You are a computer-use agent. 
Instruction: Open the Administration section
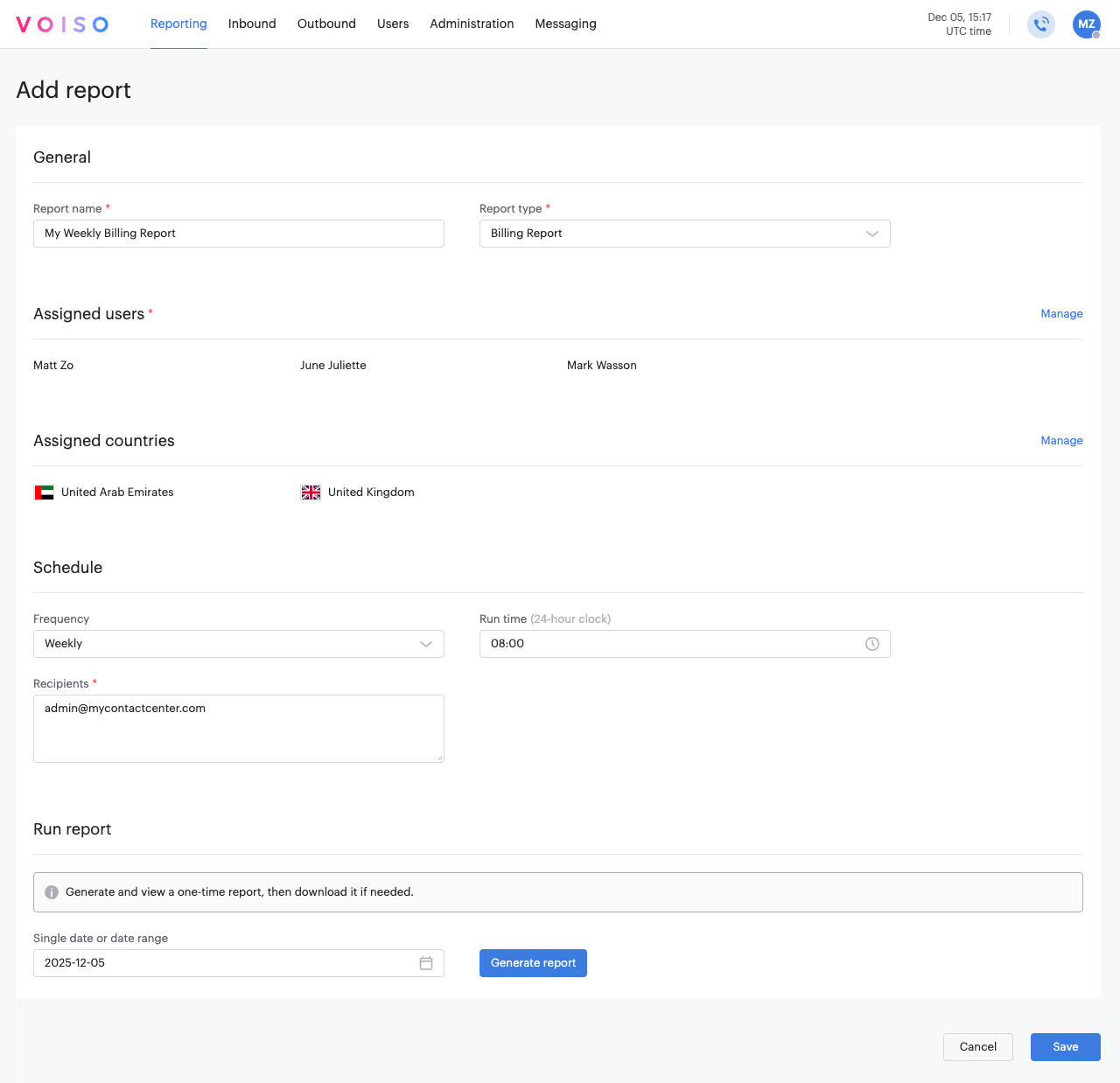pos(472,24)
